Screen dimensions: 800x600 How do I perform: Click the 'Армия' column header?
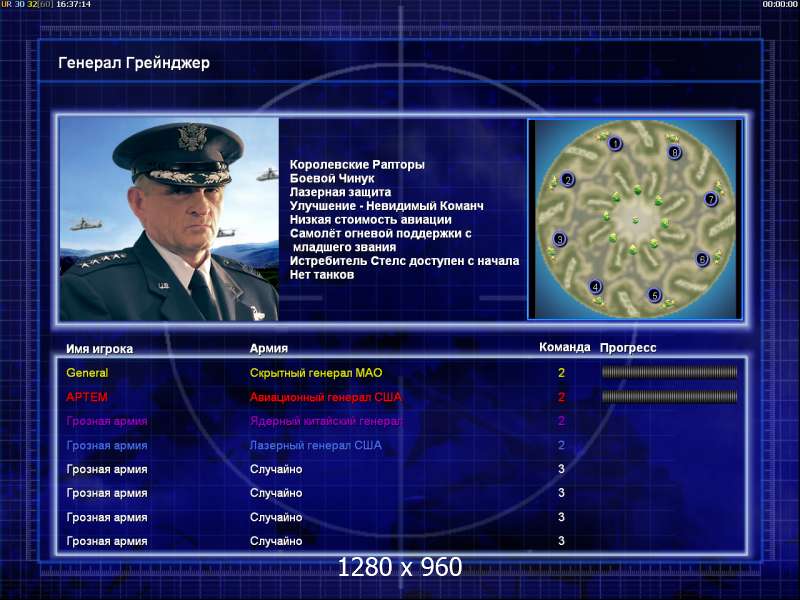click(269, 348)
